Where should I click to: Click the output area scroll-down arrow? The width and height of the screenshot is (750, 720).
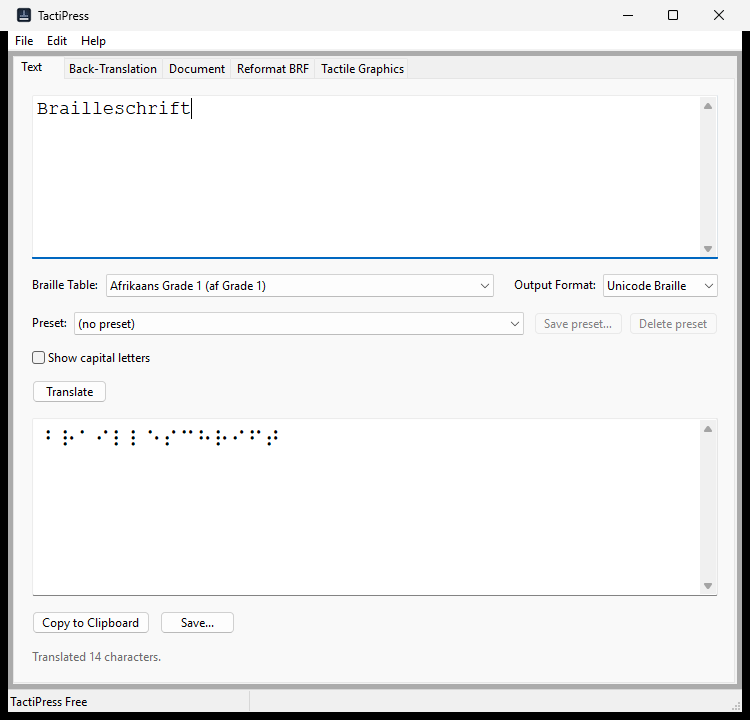click(x=708, y=586)
